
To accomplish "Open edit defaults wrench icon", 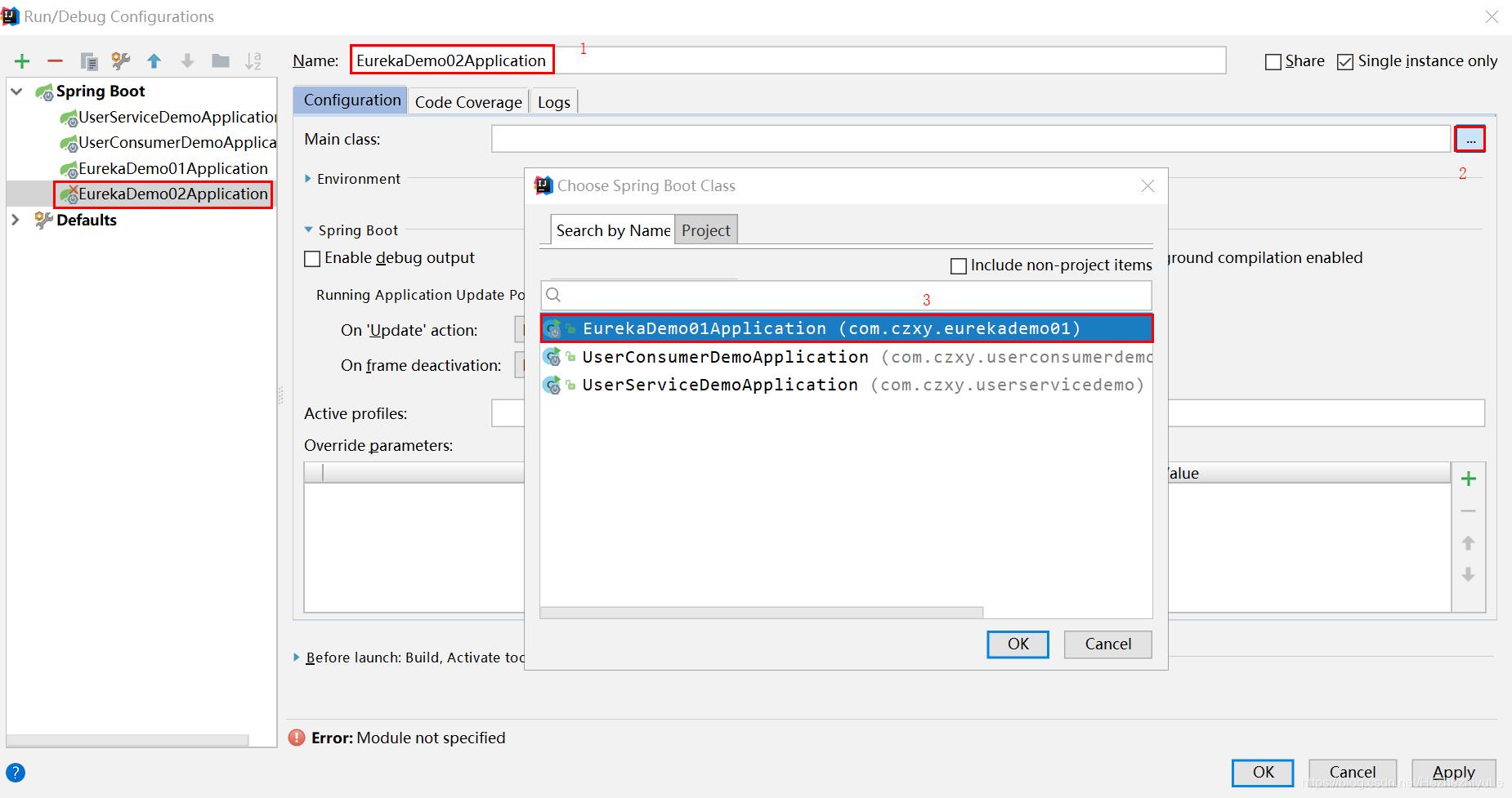I will point(121,61).
